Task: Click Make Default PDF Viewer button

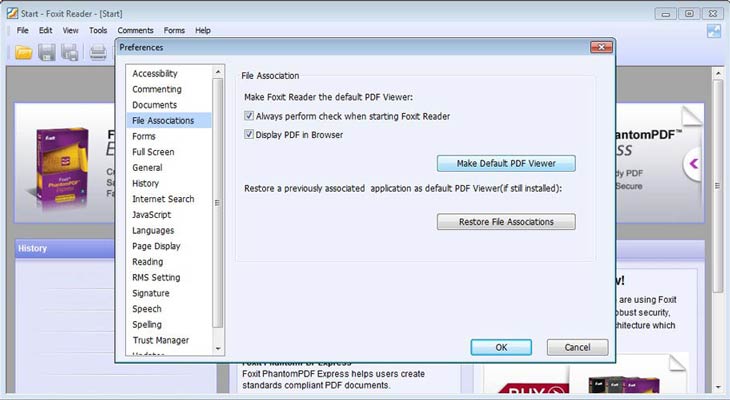Action: 506,163
